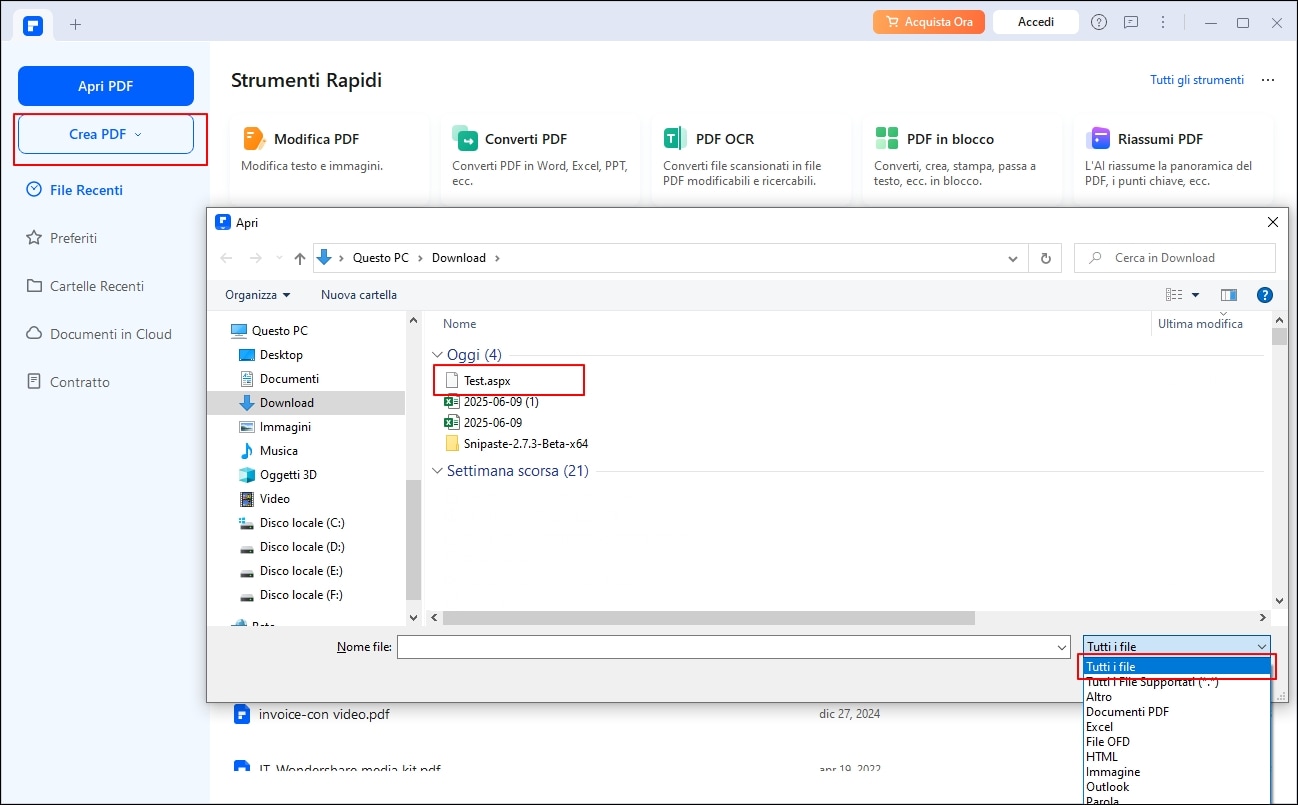Screen dimensions: 1298x805
Task: Choose 'Excel' in file type list
Action: pyautogui.click(x=1177, y=727)
